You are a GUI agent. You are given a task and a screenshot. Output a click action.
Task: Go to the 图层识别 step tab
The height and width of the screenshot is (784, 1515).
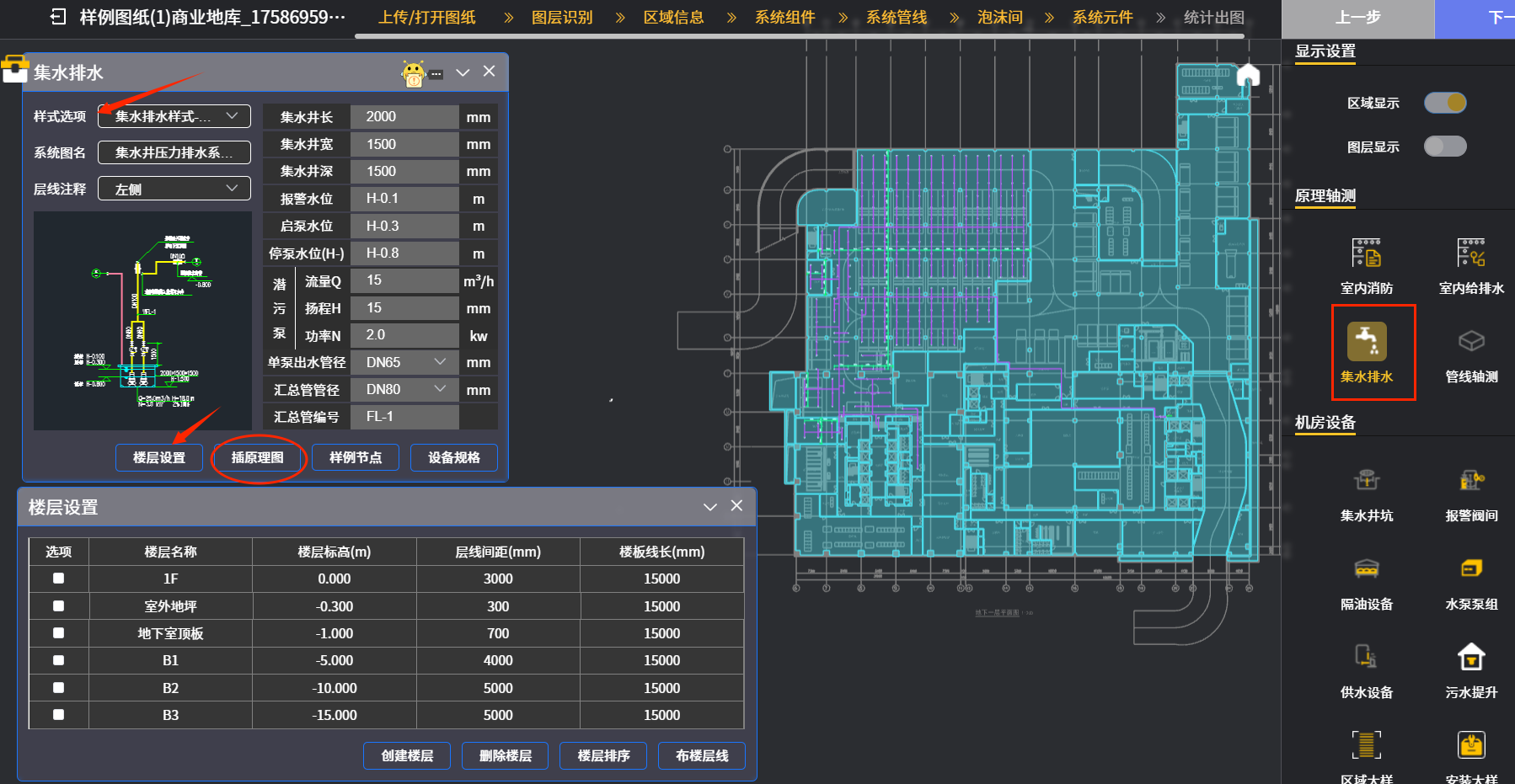562,18
